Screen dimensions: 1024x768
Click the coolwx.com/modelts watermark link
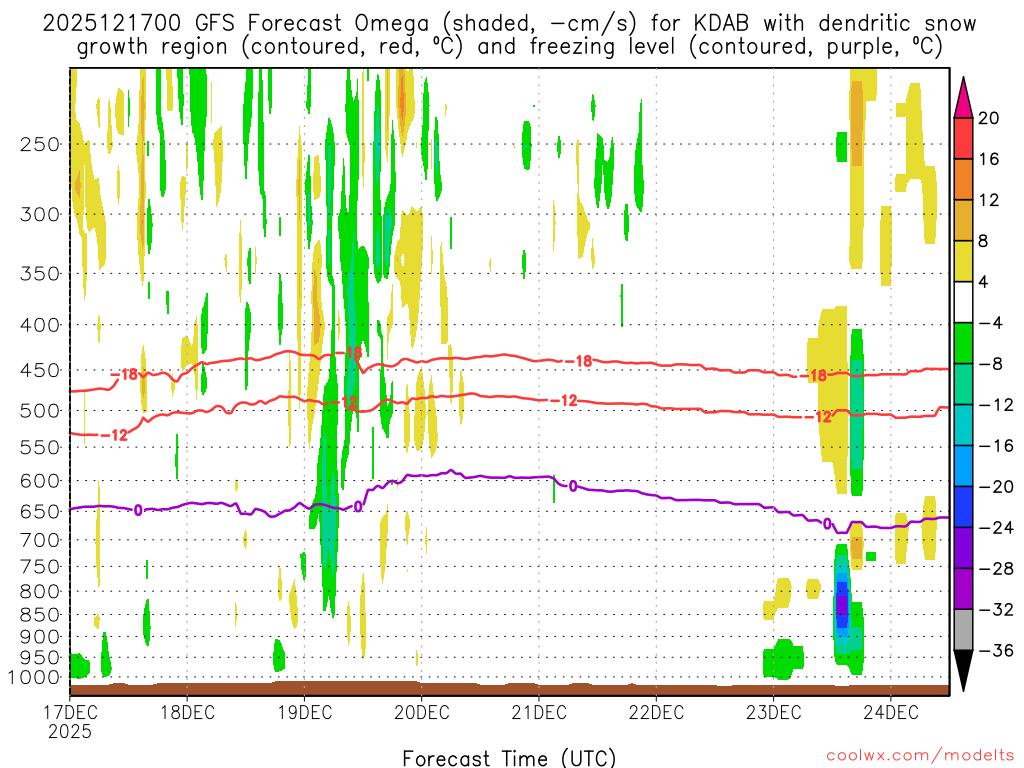point(920,756)
